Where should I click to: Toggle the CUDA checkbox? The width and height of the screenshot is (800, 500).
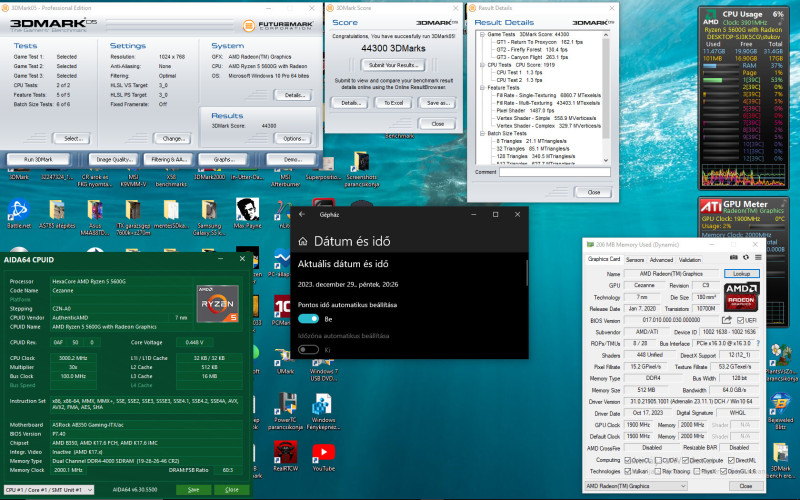[658, 460]
